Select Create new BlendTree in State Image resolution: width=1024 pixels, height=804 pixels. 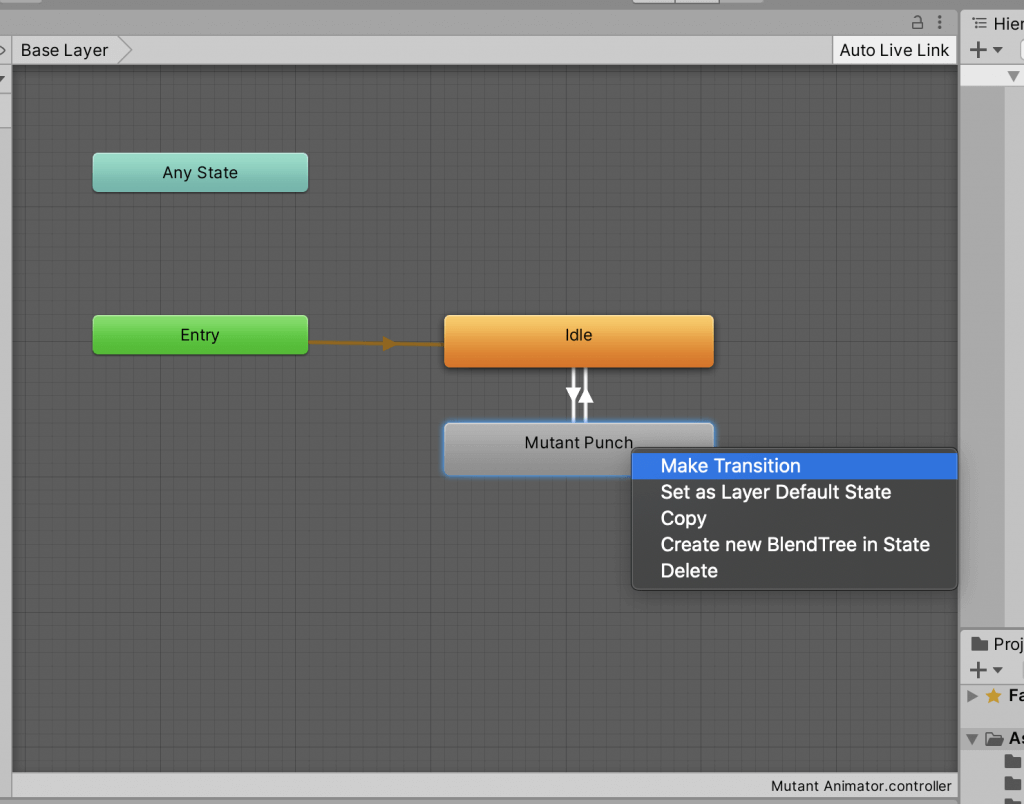click(794, 544)
